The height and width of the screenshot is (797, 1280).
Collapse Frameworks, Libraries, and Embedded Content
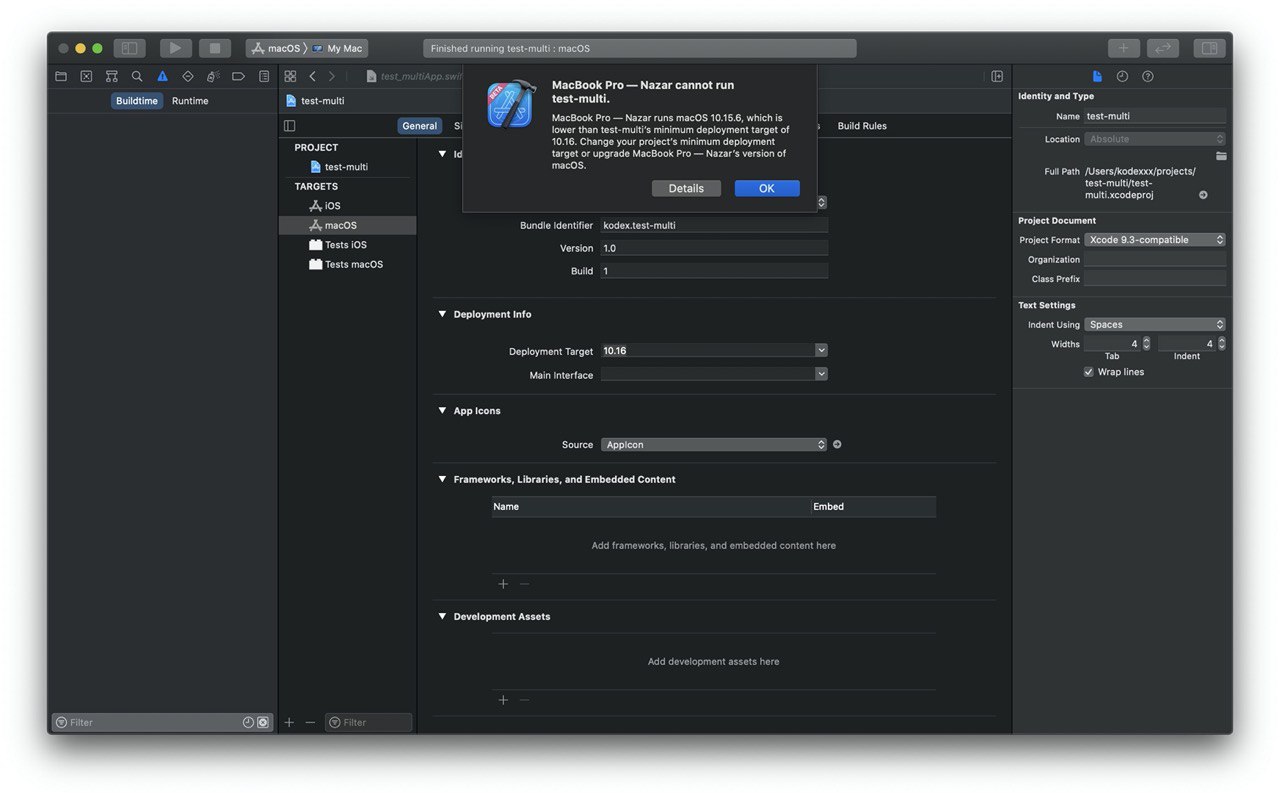(x=442, y=479)
